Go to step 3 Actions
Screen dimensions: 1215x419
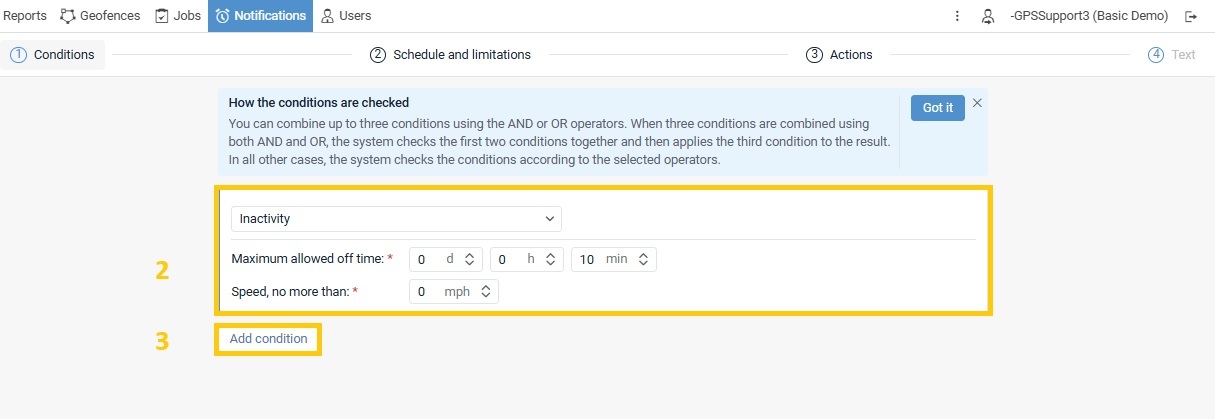click(839, 55)
